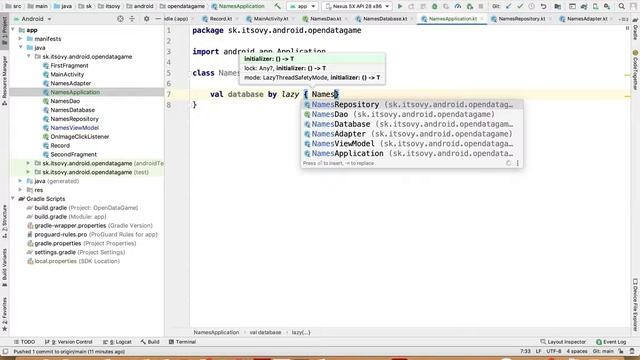Choose NamesDatabase from completion list
Image resolution: width=640 pixels, height=360 pixels.
coord(412,124)
